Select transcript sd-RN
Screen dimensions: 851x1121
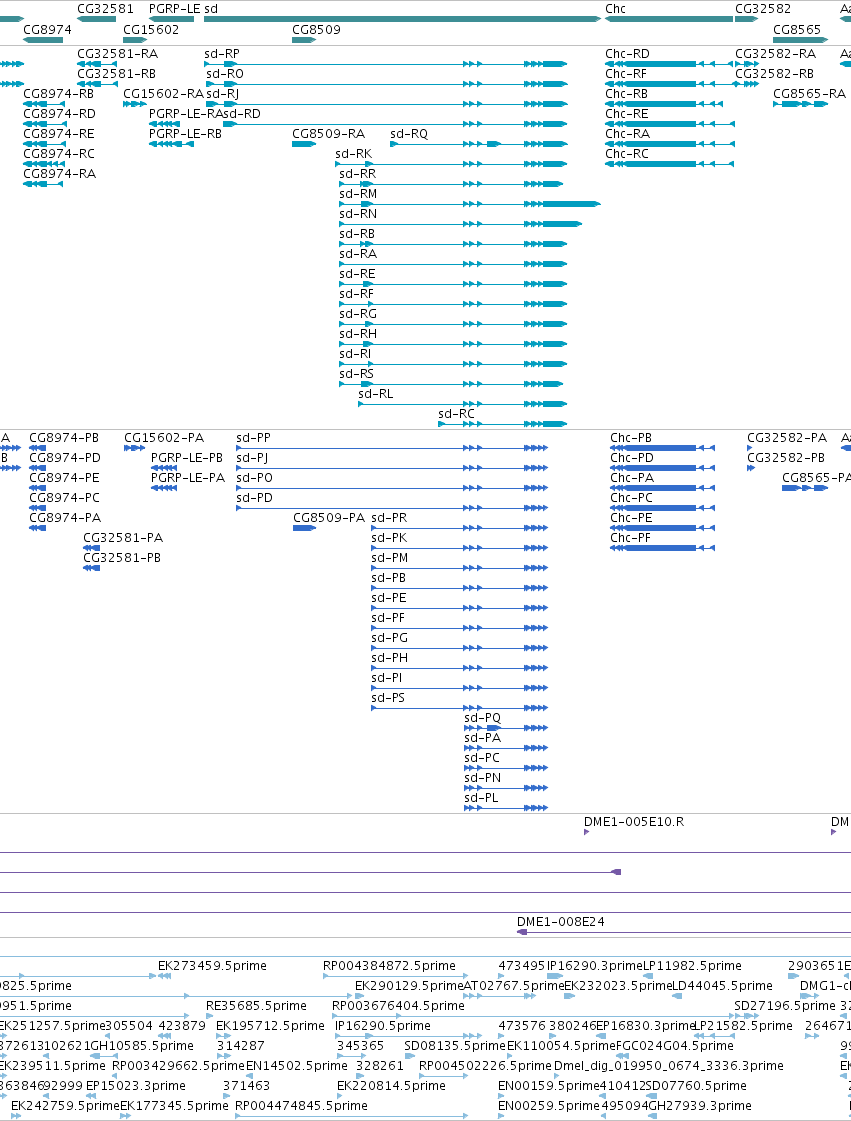click(x=461, y=224)
